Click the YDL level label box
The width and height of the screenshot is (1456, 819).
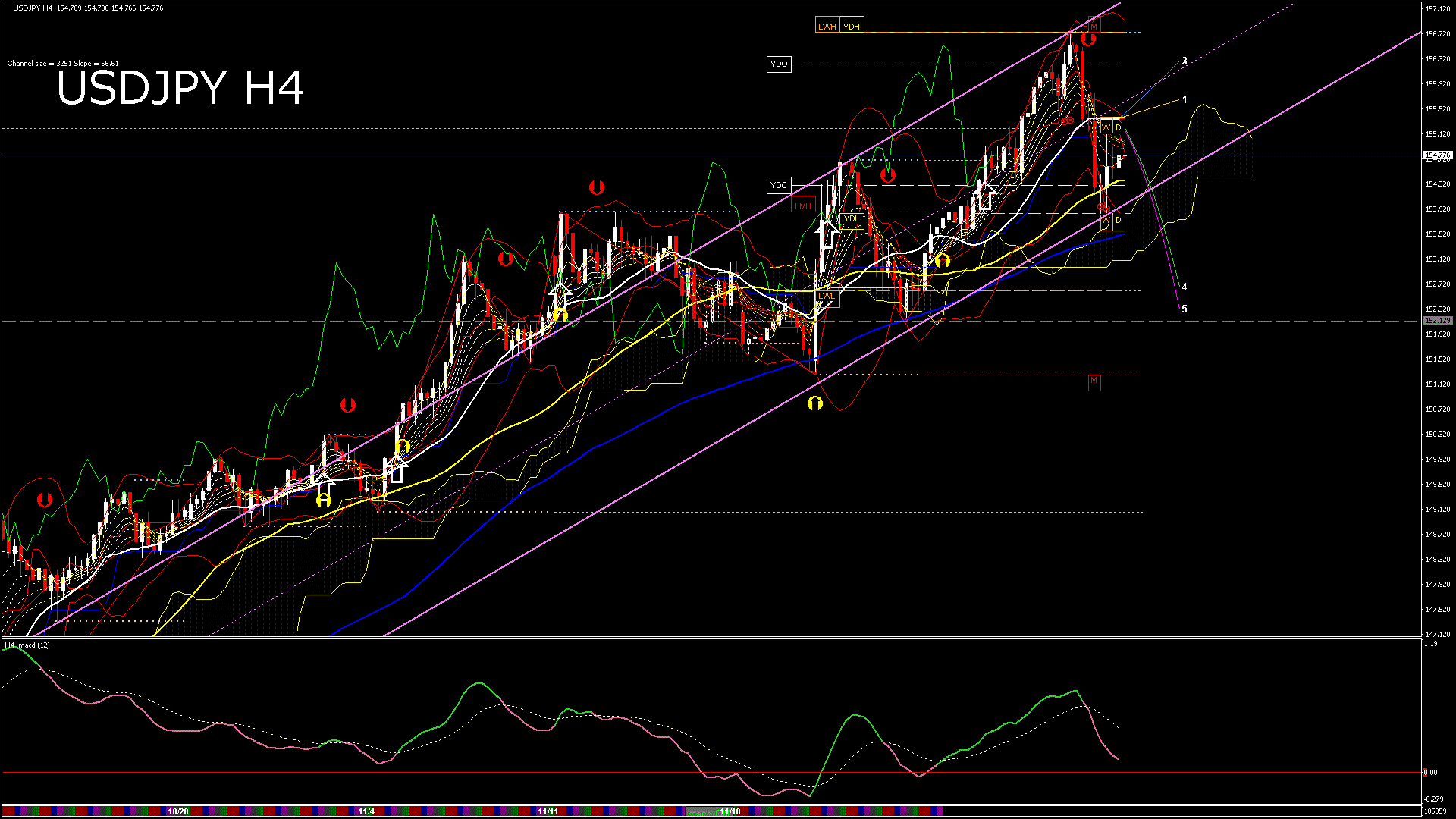pyautogui.click(x=852, y=219)
